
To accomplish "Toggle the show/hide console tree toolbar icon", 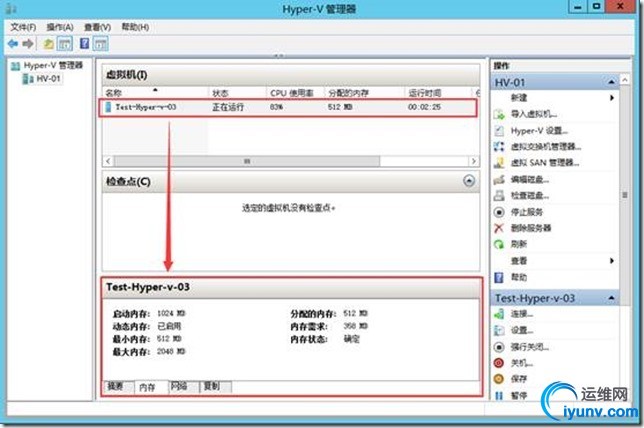I will (x=65, y=44).
